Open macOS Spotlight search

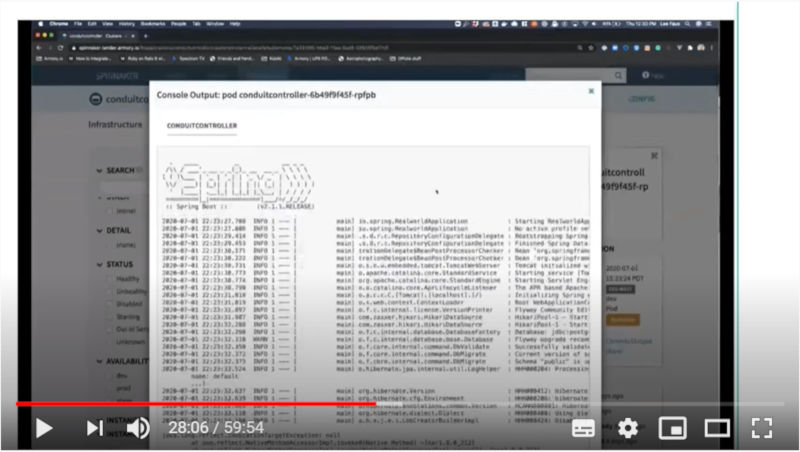coord(687,23)
